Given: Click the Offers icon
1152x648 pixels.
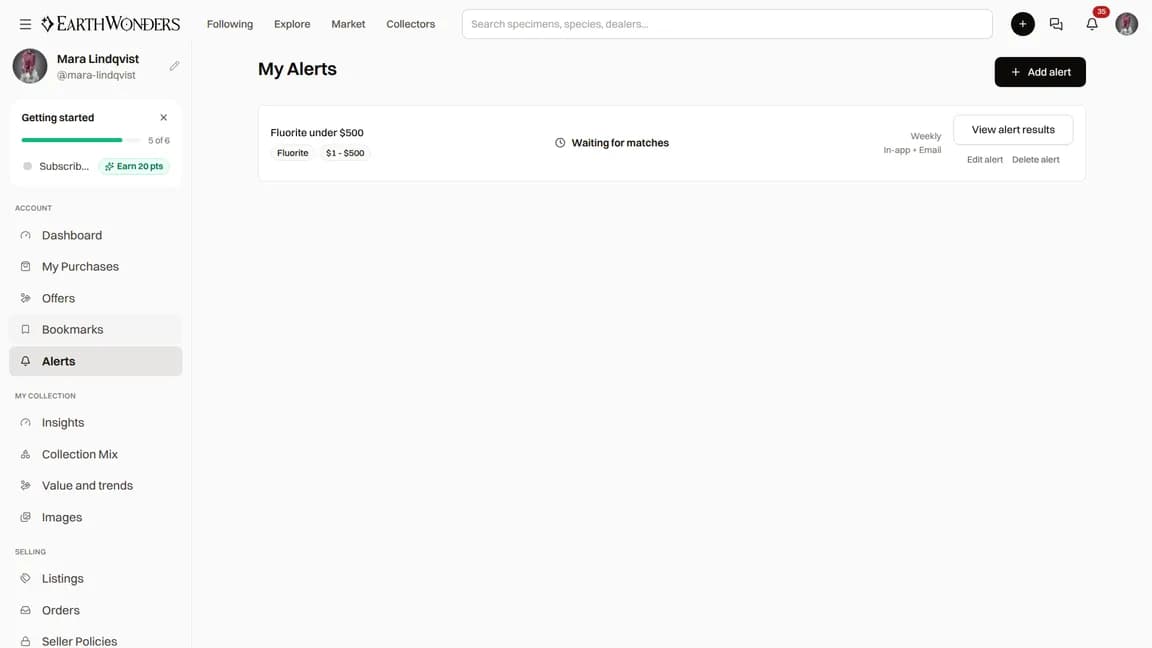Looking at the screenshot, I should [26, 298].
